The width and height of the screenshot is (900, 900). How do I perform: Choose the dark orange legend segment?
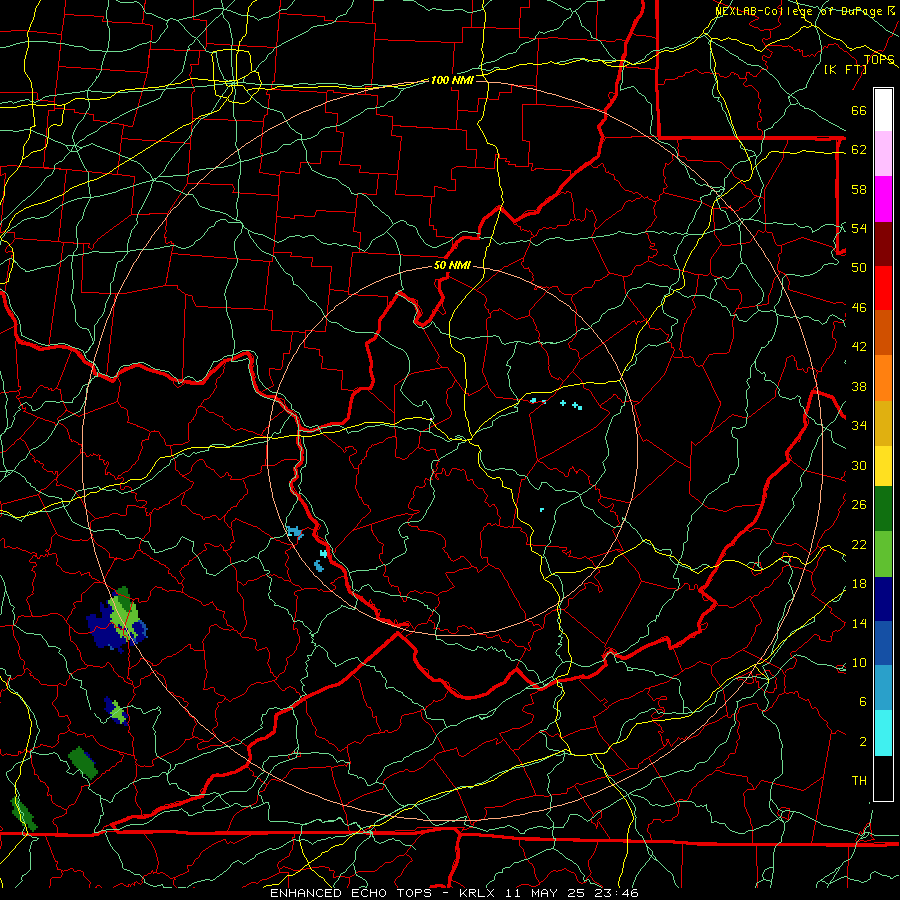pyautogui.click(x=883, y=333)
